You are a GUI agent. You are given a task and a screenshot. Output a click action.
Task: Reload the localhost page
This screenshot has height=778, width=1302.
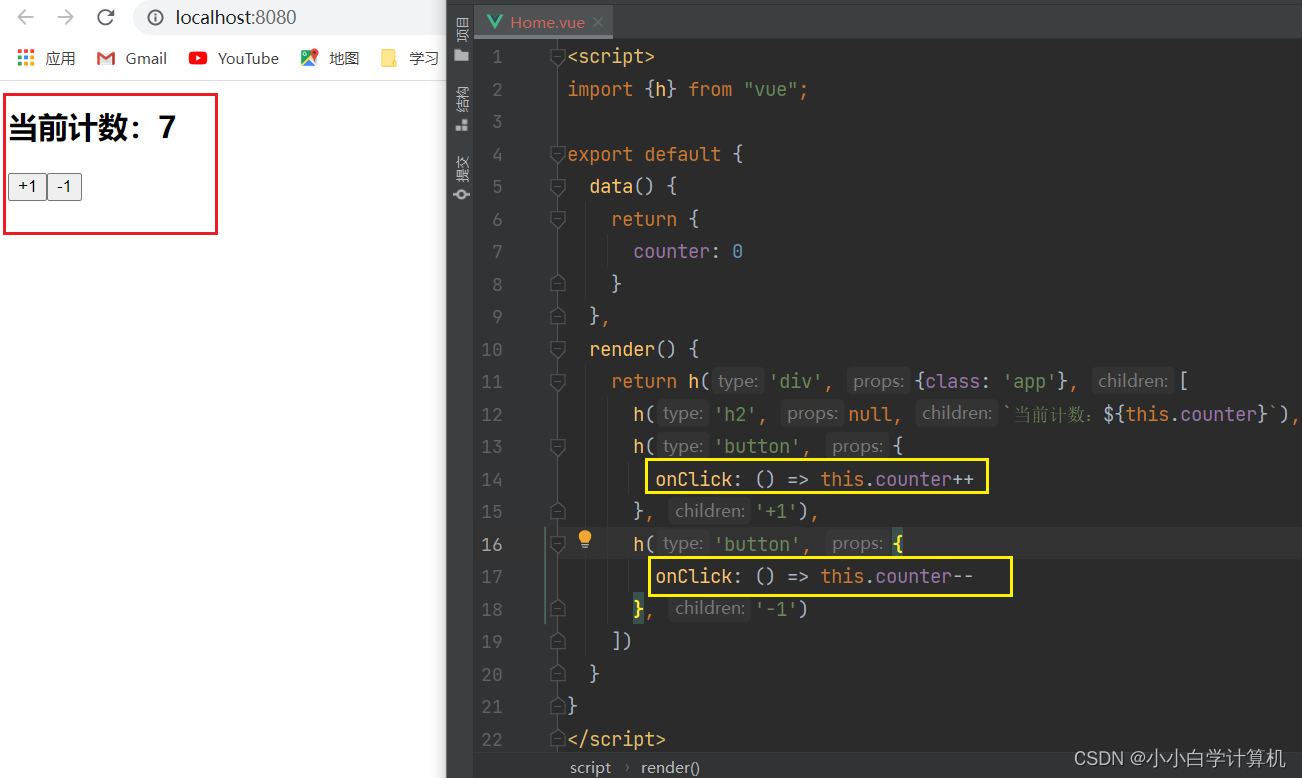pyautogui.click(x=106, y=17)
